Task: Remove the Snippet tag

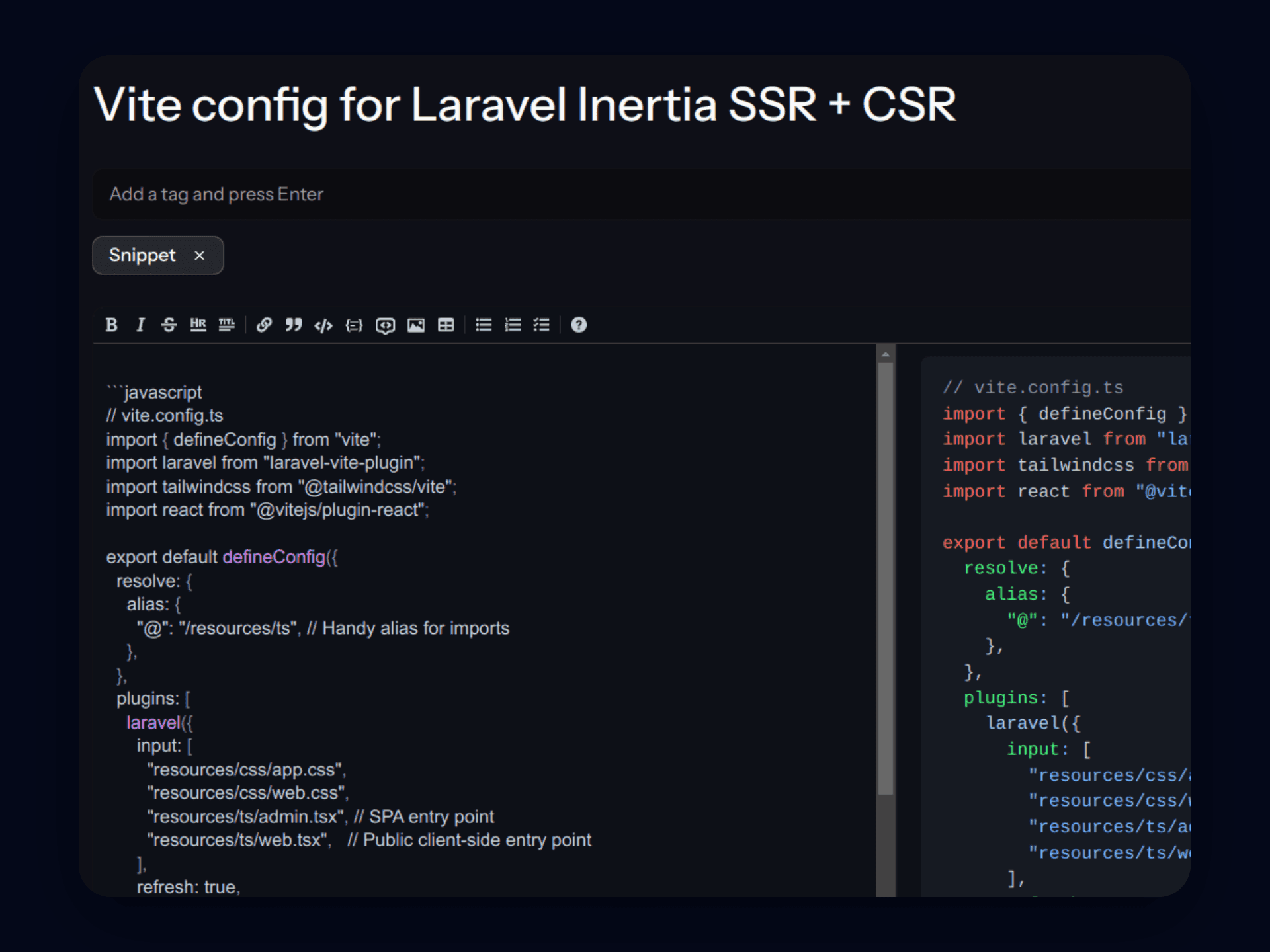Action: (x=200, y=255)
